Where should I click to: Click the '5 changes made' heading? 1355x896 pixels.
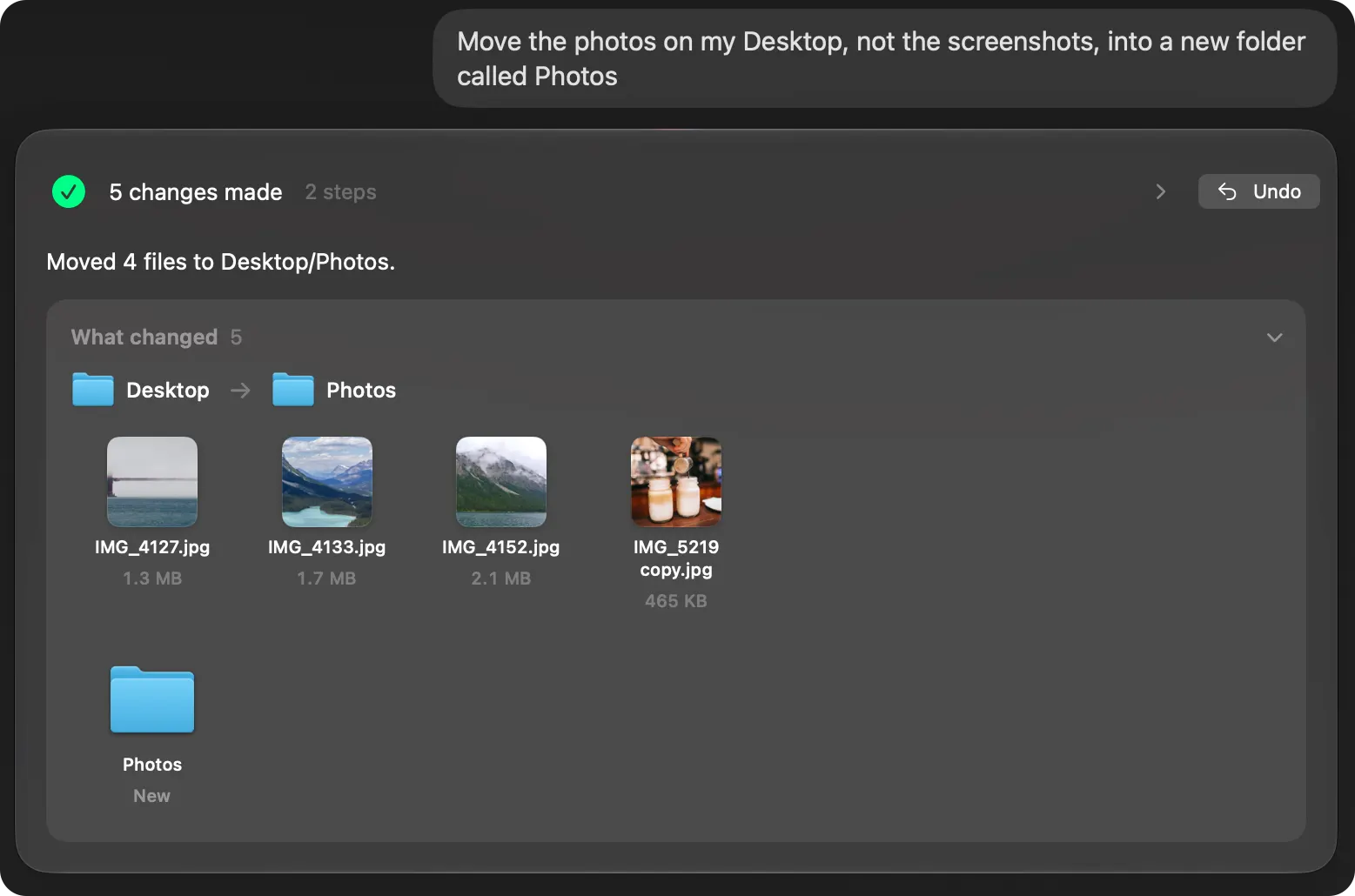(196, 192)
